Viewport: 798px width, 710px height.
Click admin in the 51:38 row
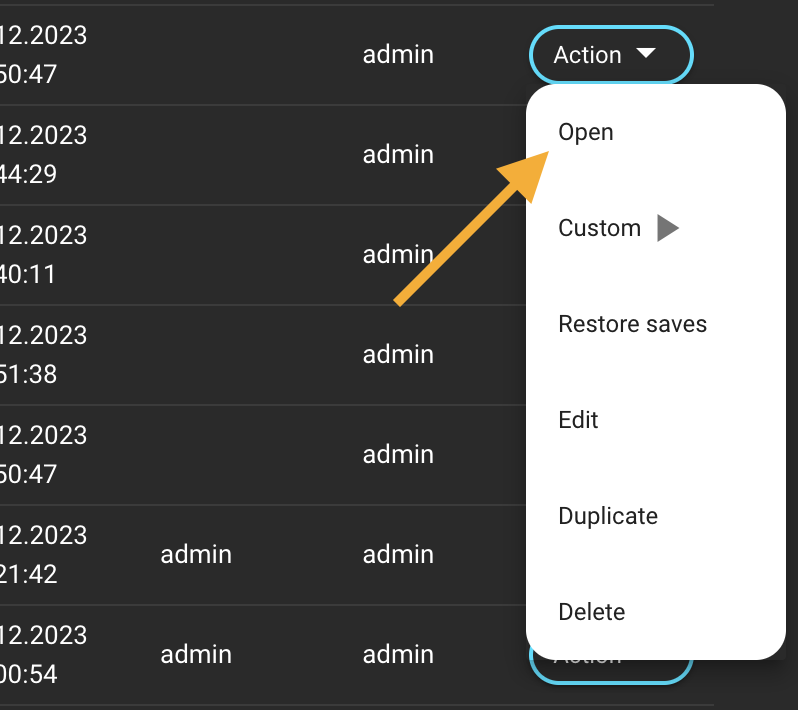click(x=398, y=355)
